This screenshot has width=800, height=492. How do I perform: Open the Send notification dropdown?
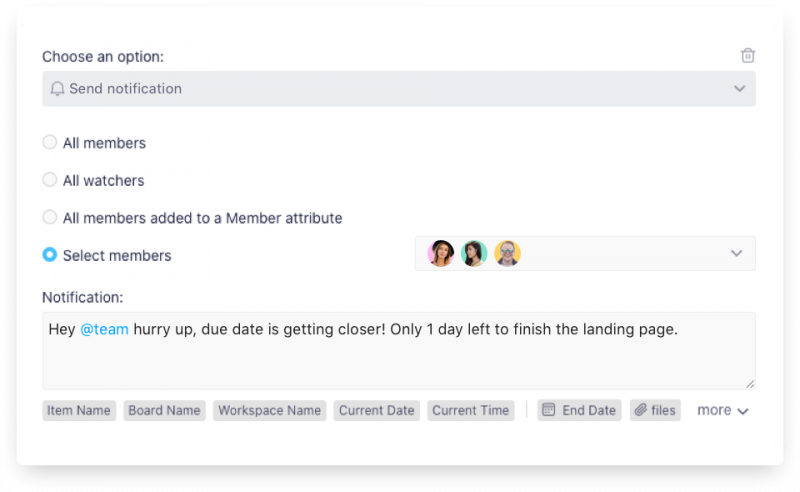point(398,89)
